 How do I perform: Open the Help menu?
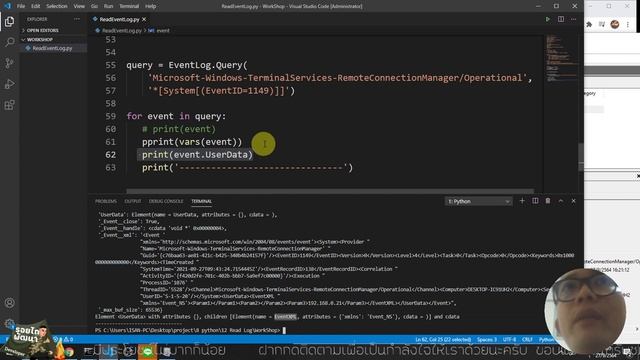pyautogui.click(x=151, y=6)
